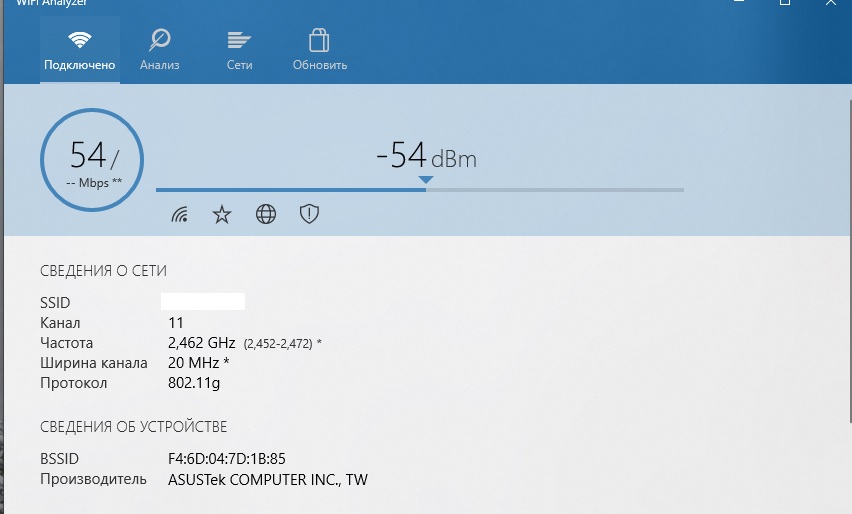Viewport: 852px width, 514px height.
Task: Open the Подключено tab
Action: [80, 50]
